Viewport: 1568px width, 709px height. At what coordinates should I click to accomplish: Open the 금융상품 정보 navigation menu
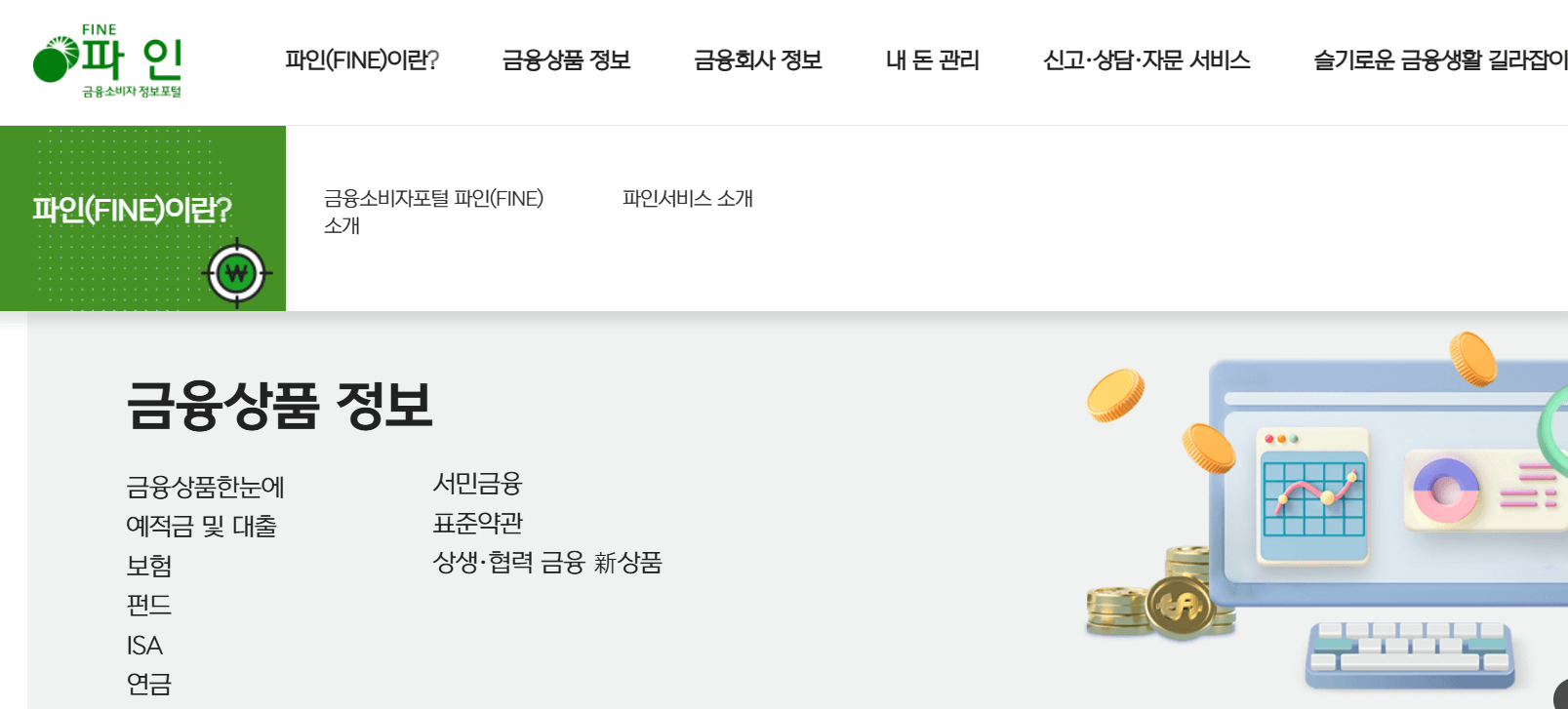point(567,60)
